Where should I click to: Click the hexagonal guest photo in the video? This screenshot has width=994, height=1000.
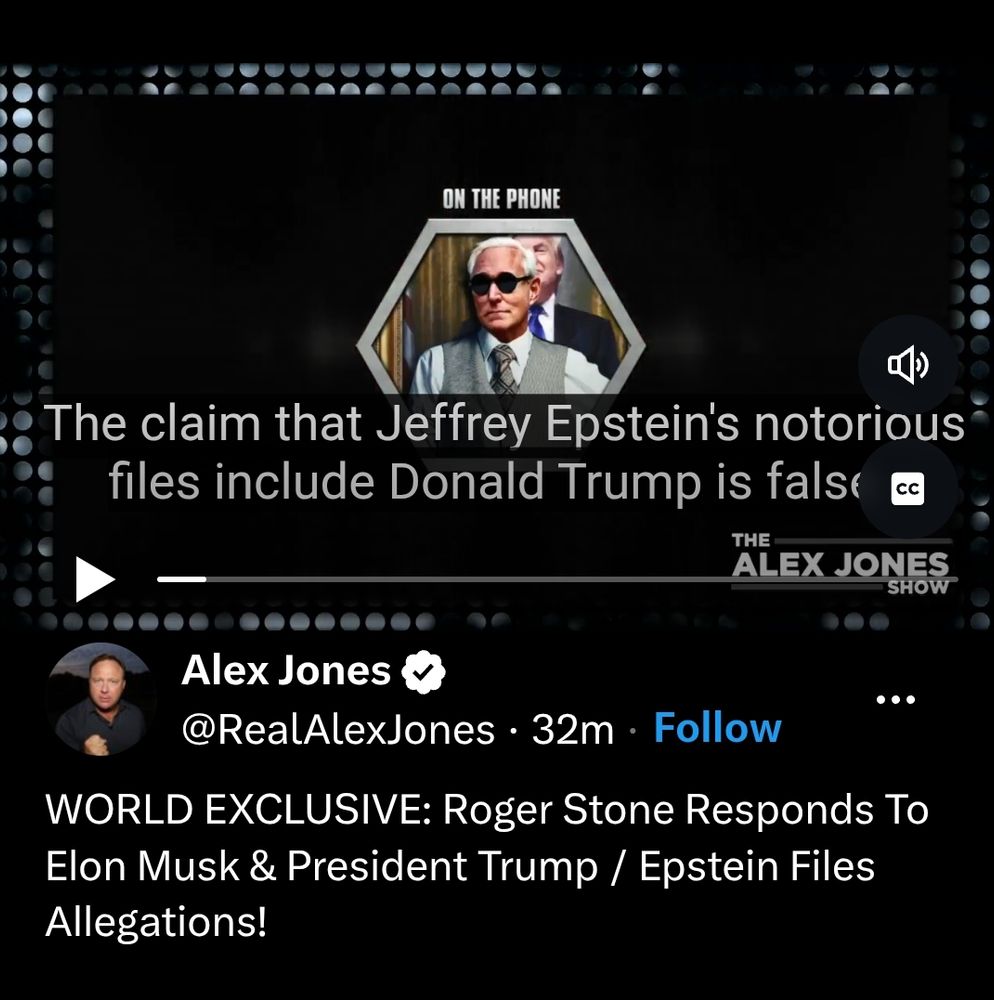click(501, 308)
